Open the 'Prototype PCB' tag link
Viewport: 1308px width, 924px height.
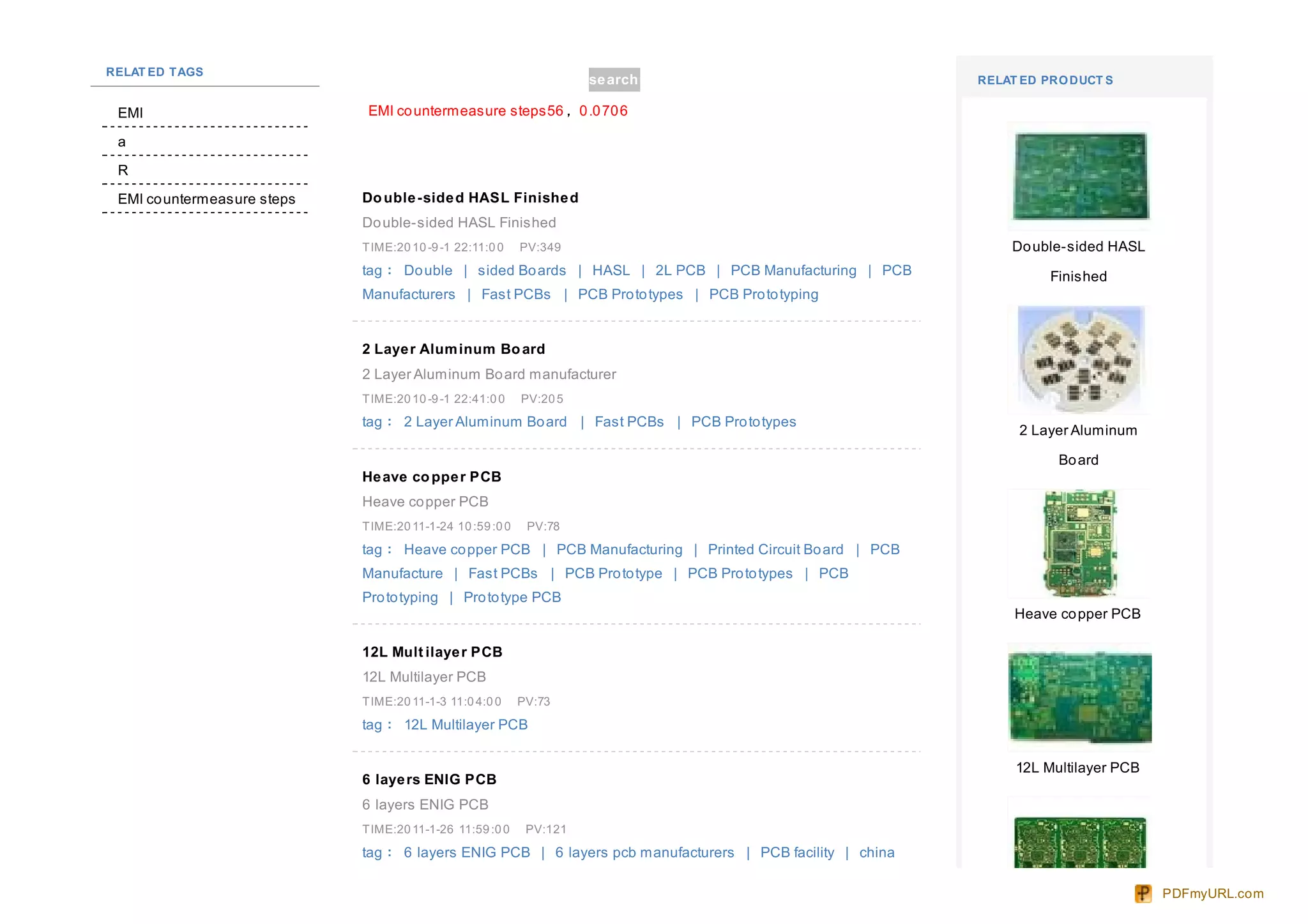click(512, 598)
